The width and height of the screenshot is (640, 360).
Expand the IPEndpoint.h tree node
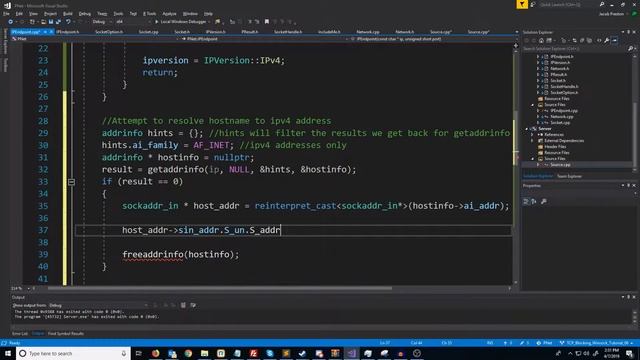pos(538,56)
